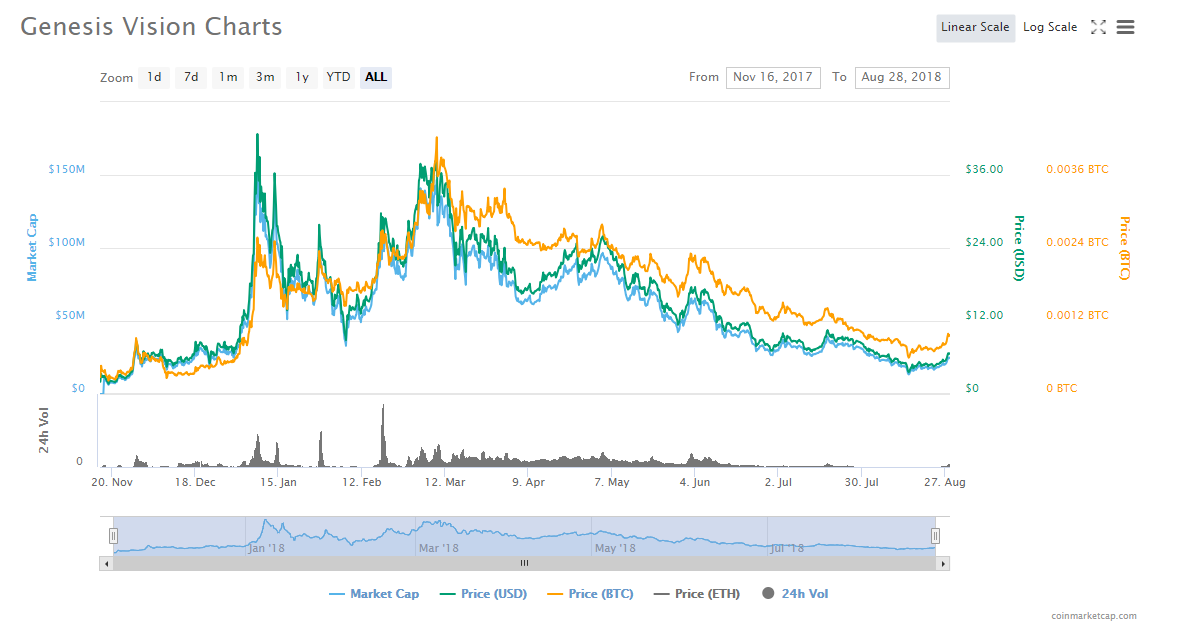Click the 0.0036 BTC axis label

click(x=1077, y=169)
